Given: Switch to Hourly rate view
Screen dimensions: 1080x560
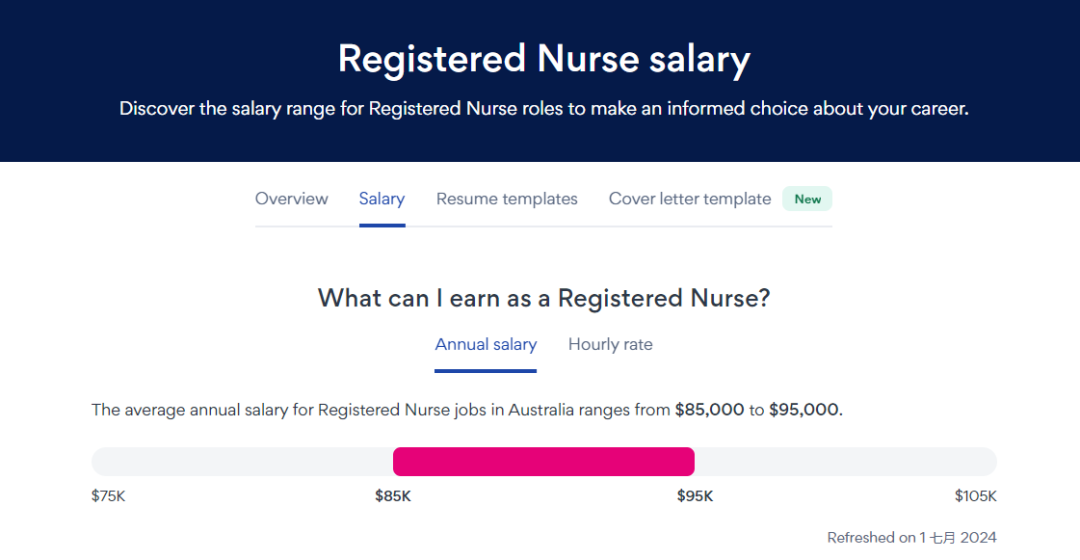Looking at the screenshot, I should [x=610, y=344].
